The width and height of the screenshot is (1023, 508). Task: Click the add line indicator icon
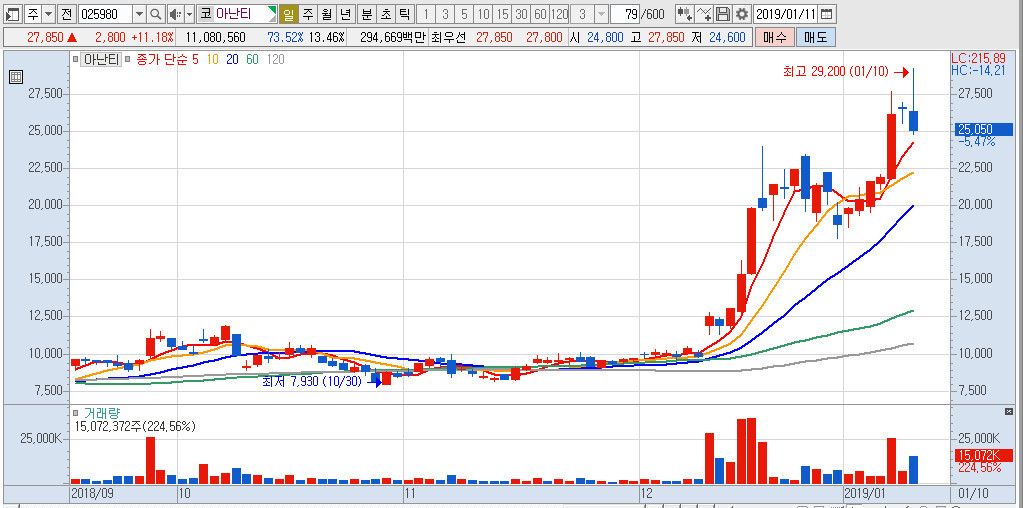click(703, 14)
